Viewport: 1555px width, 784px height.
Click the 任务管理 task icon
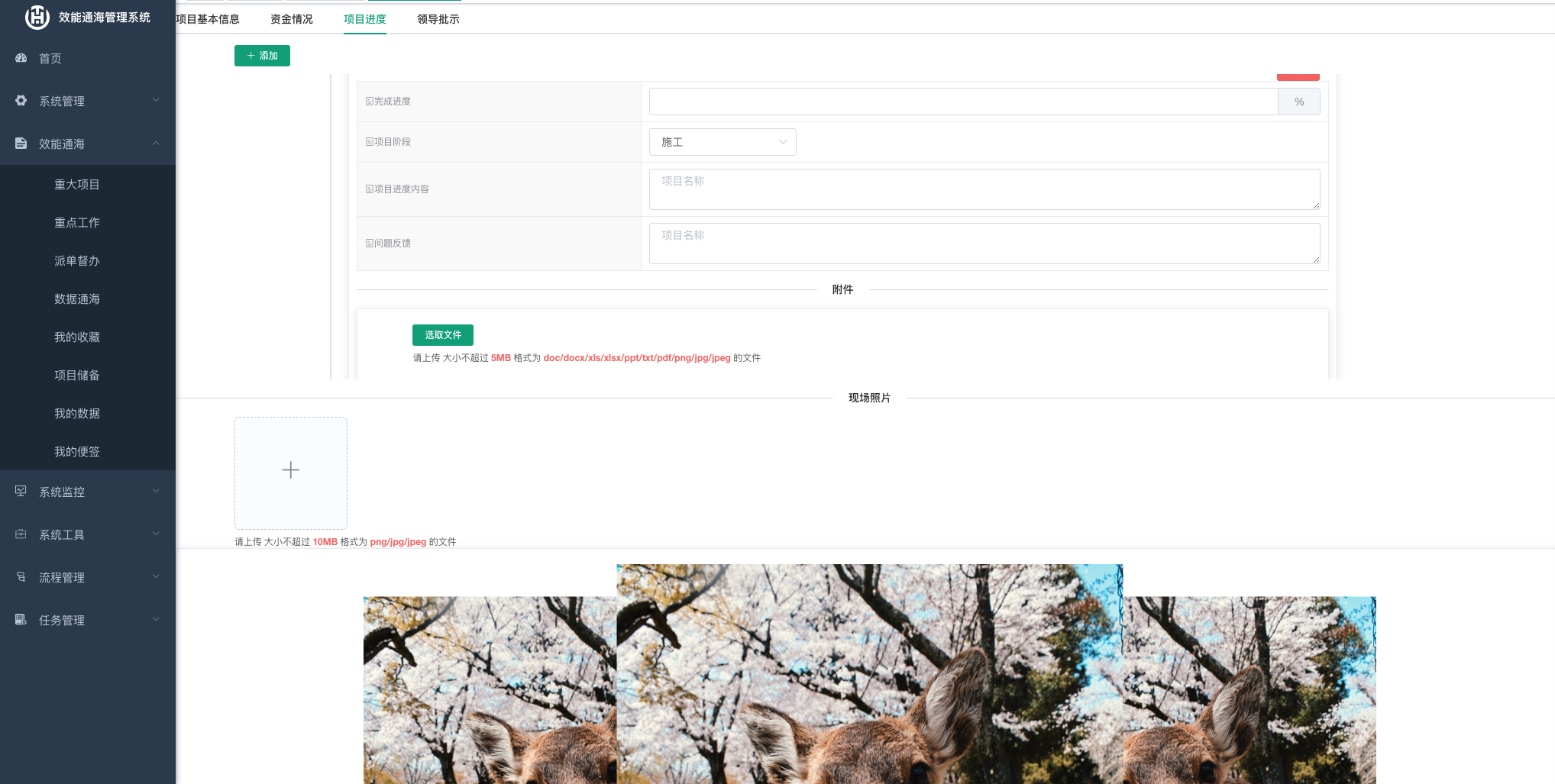click(21, 620)
